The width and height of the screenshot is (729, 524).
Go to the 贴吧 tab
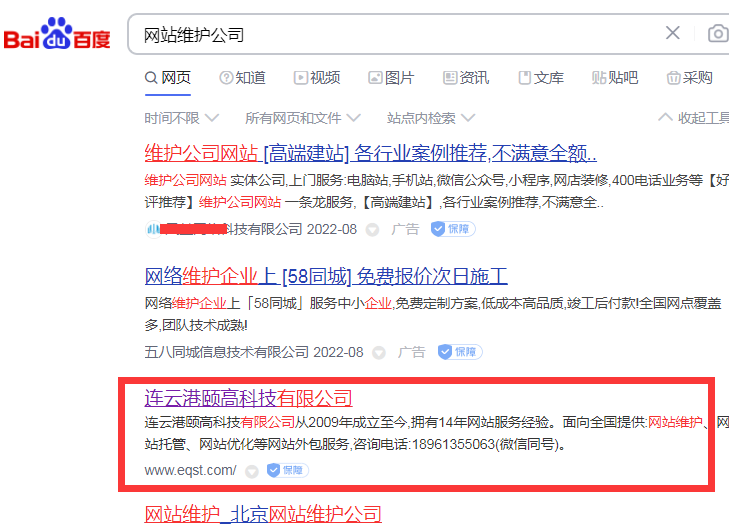click(615, 78)
